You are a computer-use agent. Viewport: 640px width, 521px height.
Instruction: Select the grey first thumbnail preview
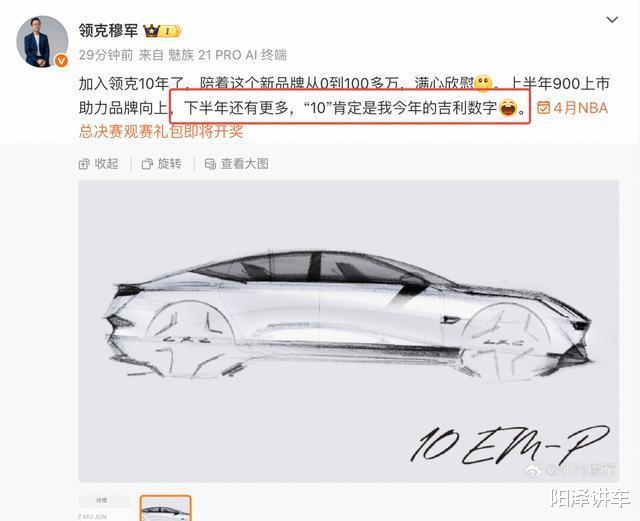click(x=104, y=508)
